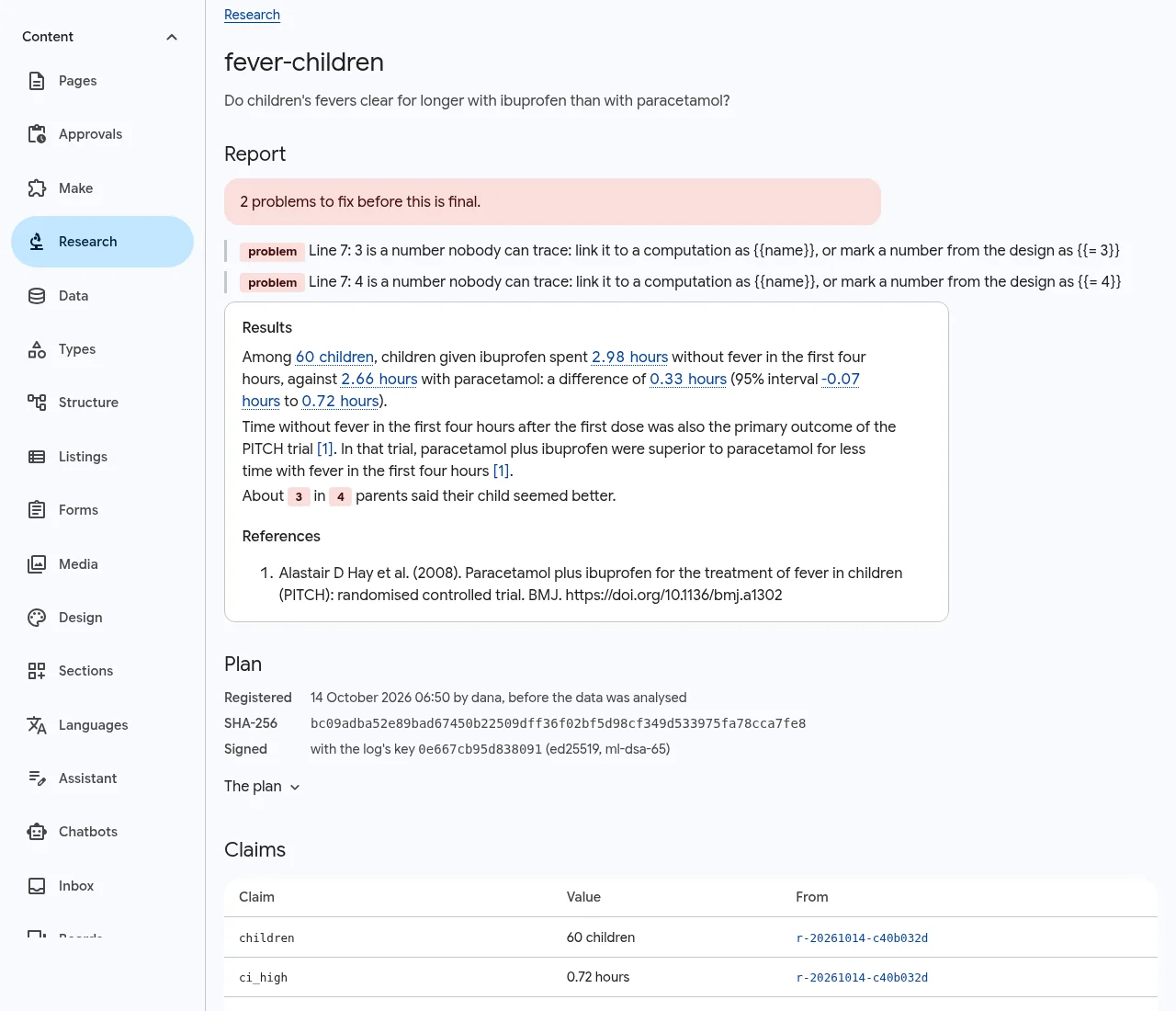Select the SHA-256 hash value
The width and height of the screenshot is (1176, 1011).
coord(558,723)
